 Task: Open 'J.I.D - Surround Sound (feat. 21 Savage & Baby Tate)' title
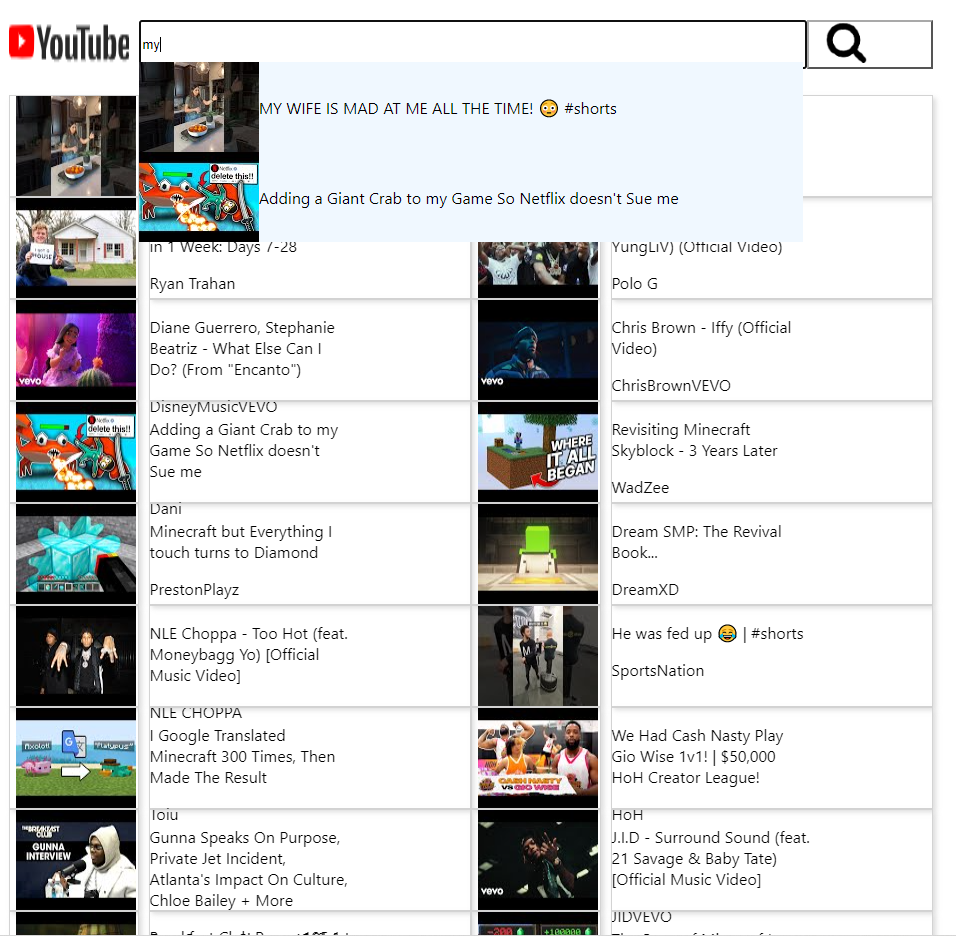pos(710,859)
